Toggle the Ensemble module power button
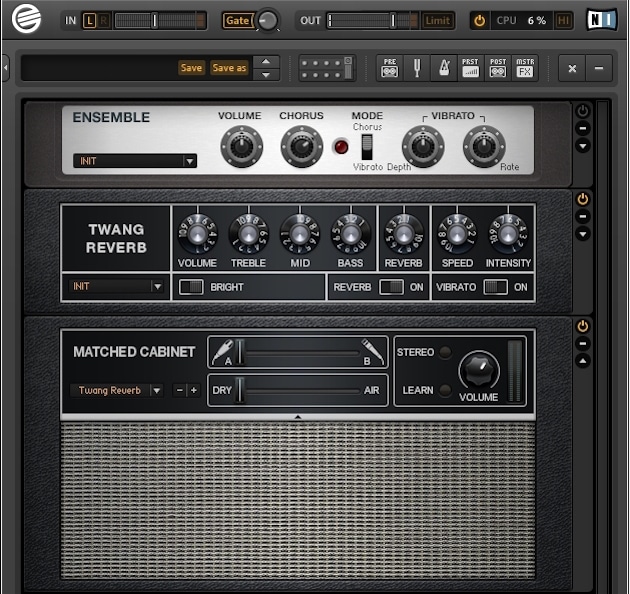The height and width of the screenshot is (594, 630). coord(583,111)
